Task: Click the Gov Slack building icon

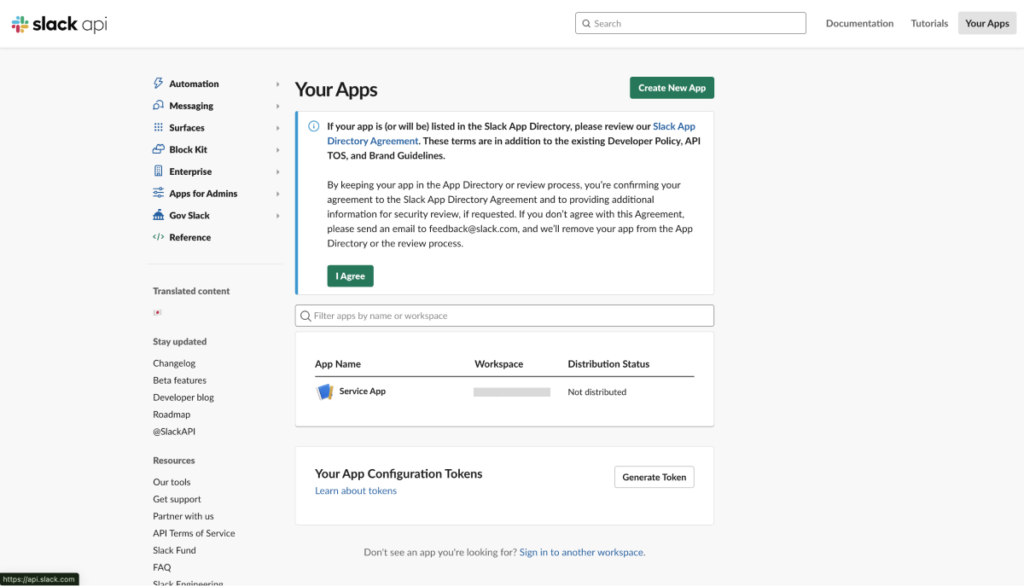Action: point(158,216)
